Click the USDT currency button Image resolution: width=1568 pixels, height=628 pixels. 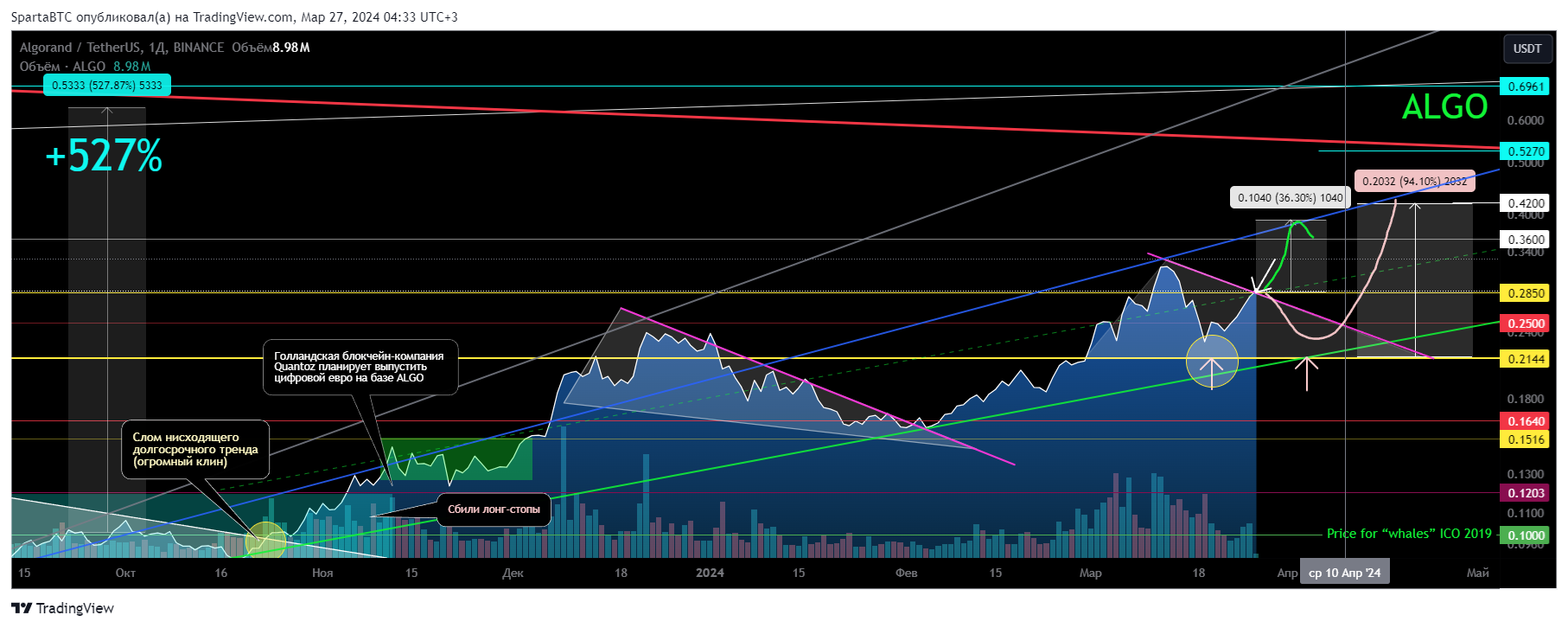pyautogui.click(x=1527, y=48)
